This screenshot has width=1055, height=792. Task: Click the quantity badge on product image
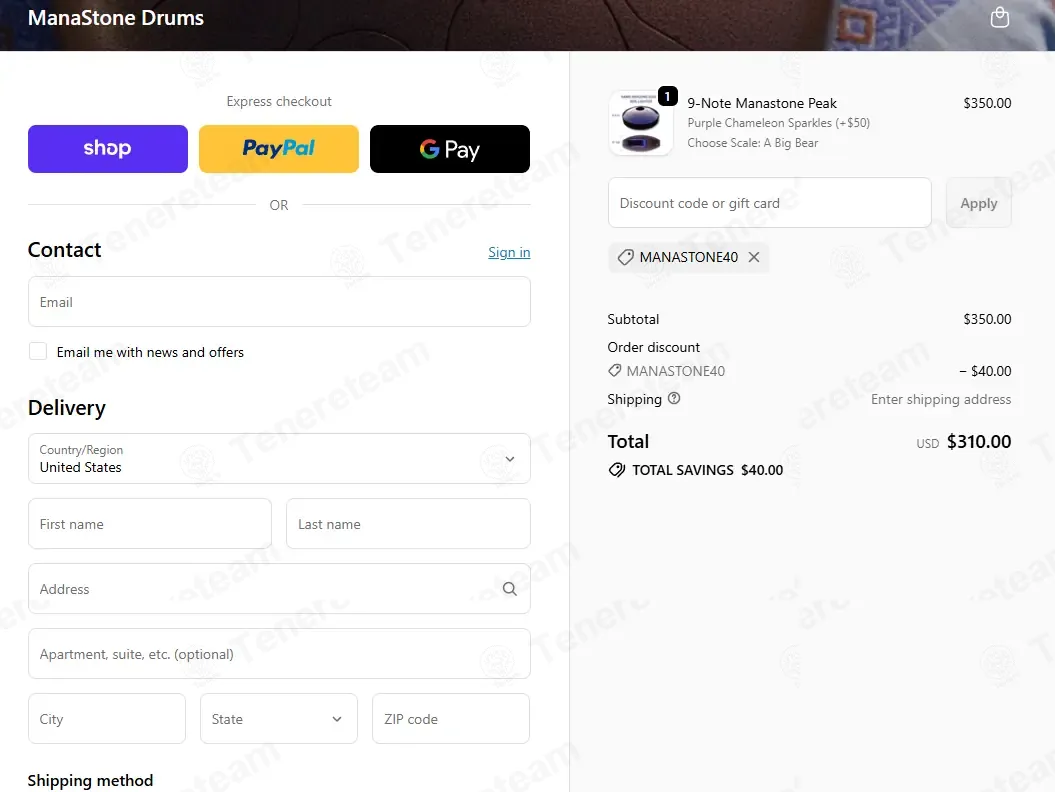point(667,96)
